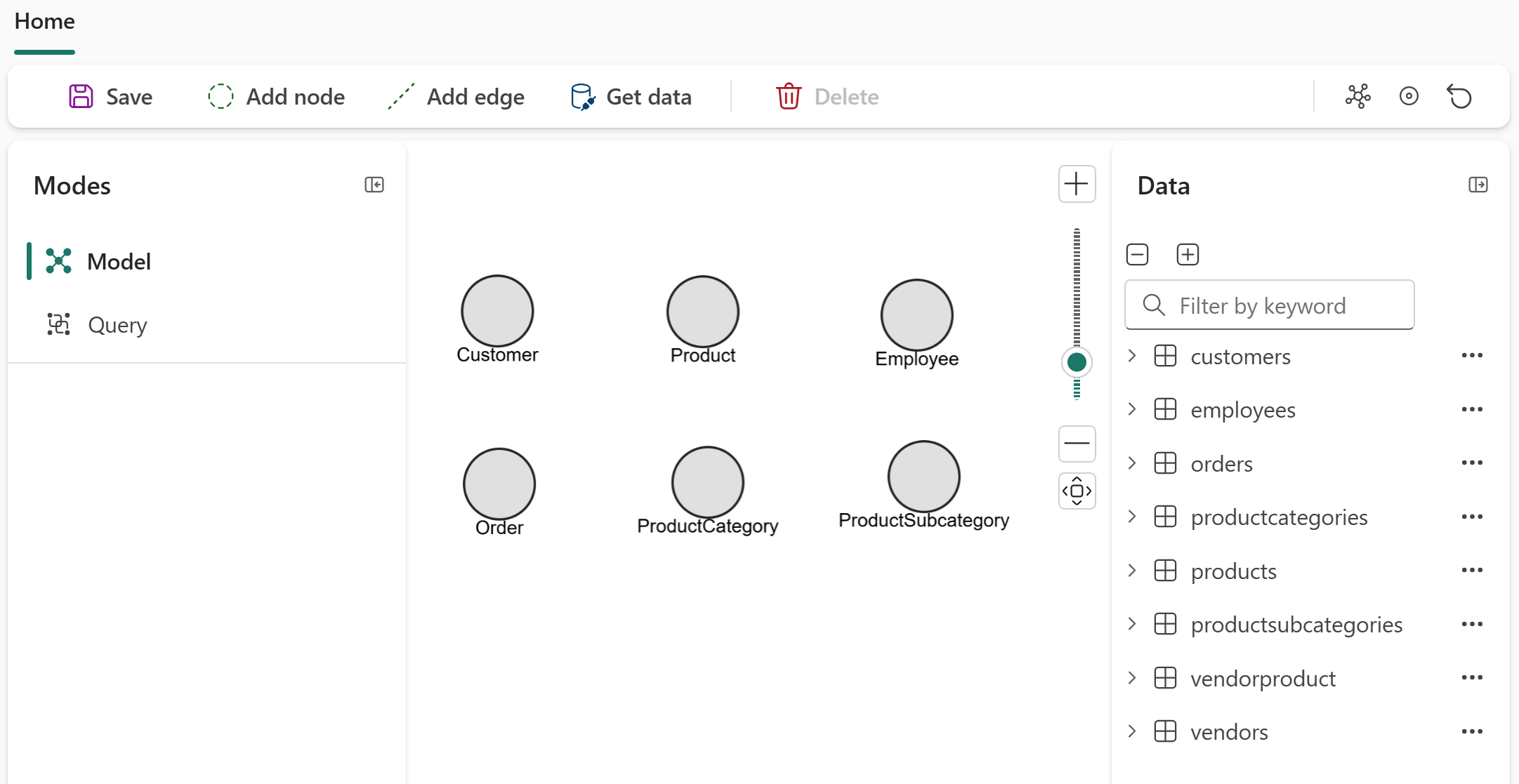Click the fit-to-view icon on canvas

[x=1077, y=491]
